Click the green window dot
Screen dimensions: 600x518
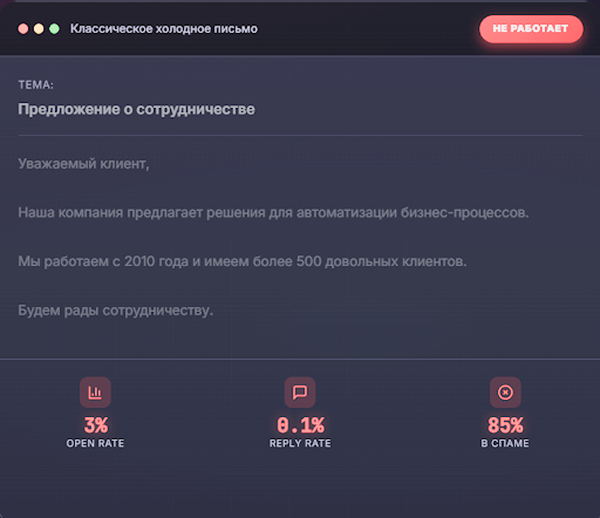coord(54,29)
